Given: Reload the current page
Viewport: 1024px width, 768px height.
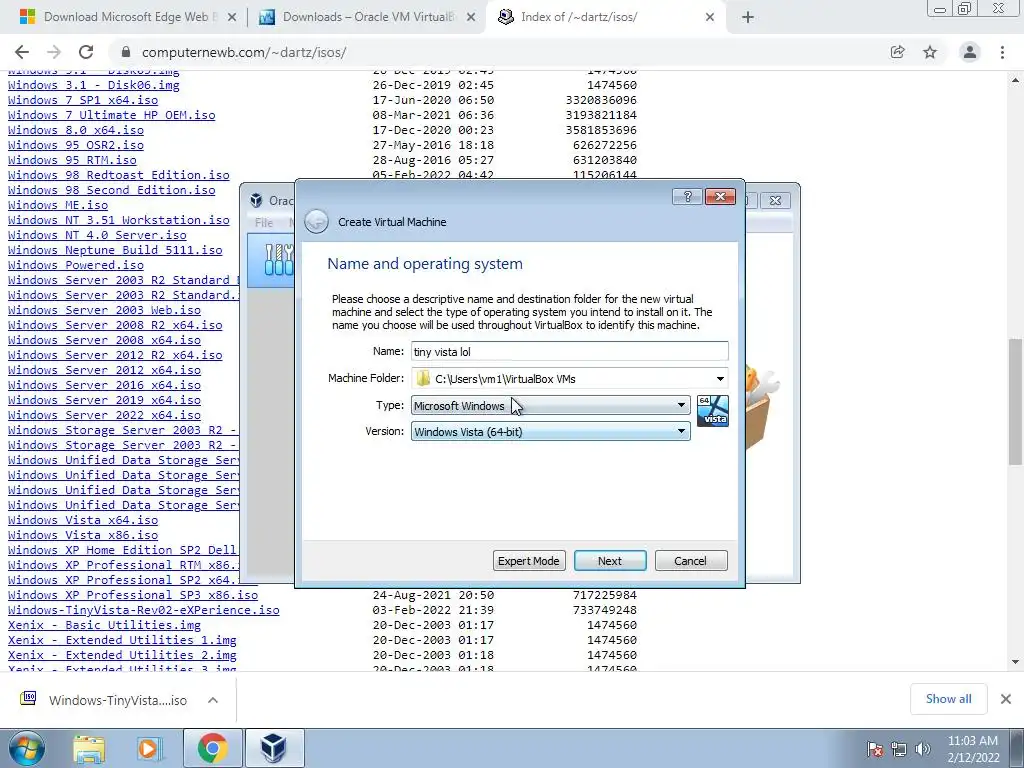Looking at the screenshot, I should pos(86,52).
